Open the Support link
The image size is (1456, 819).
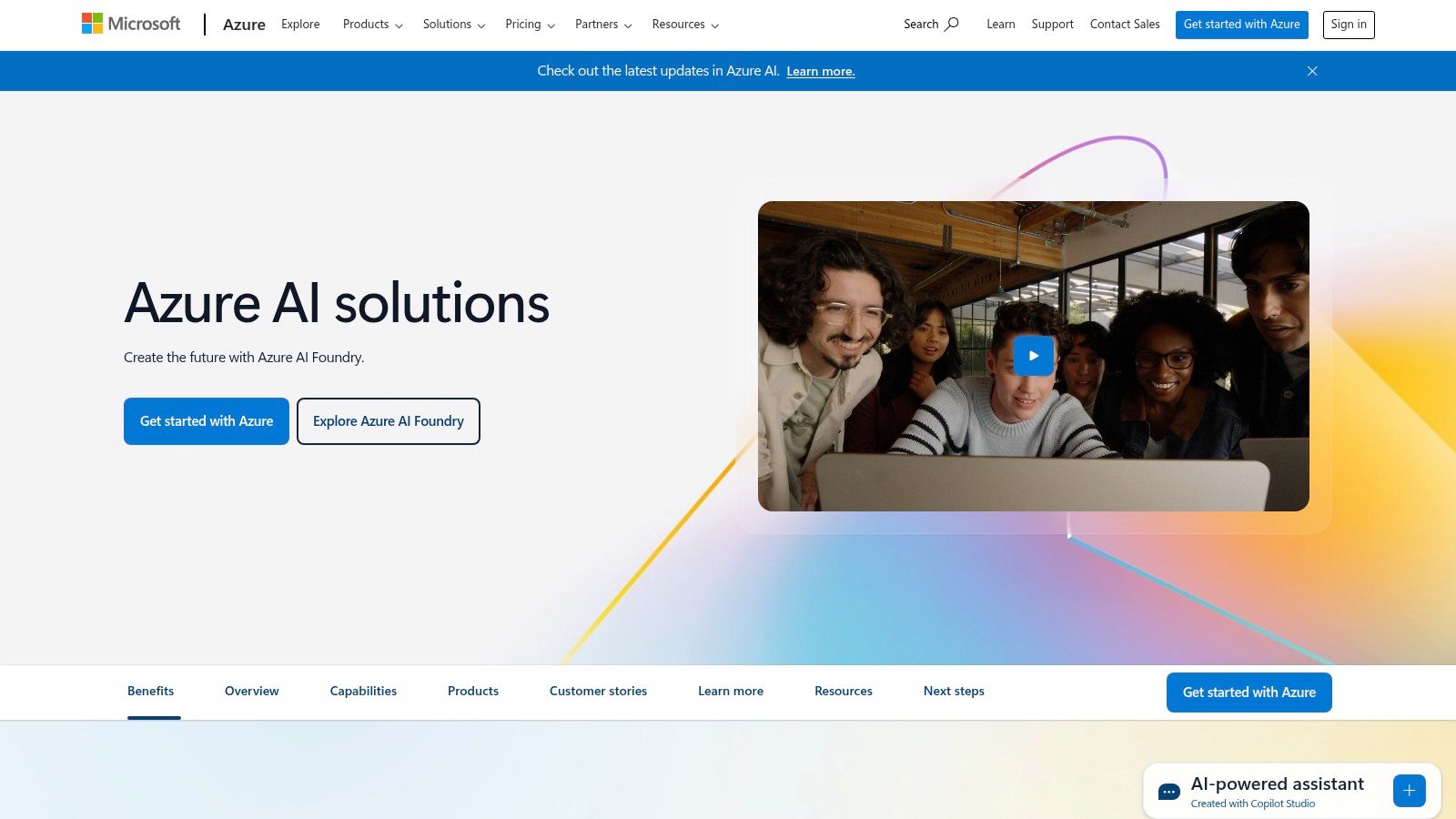(1053, 25)
